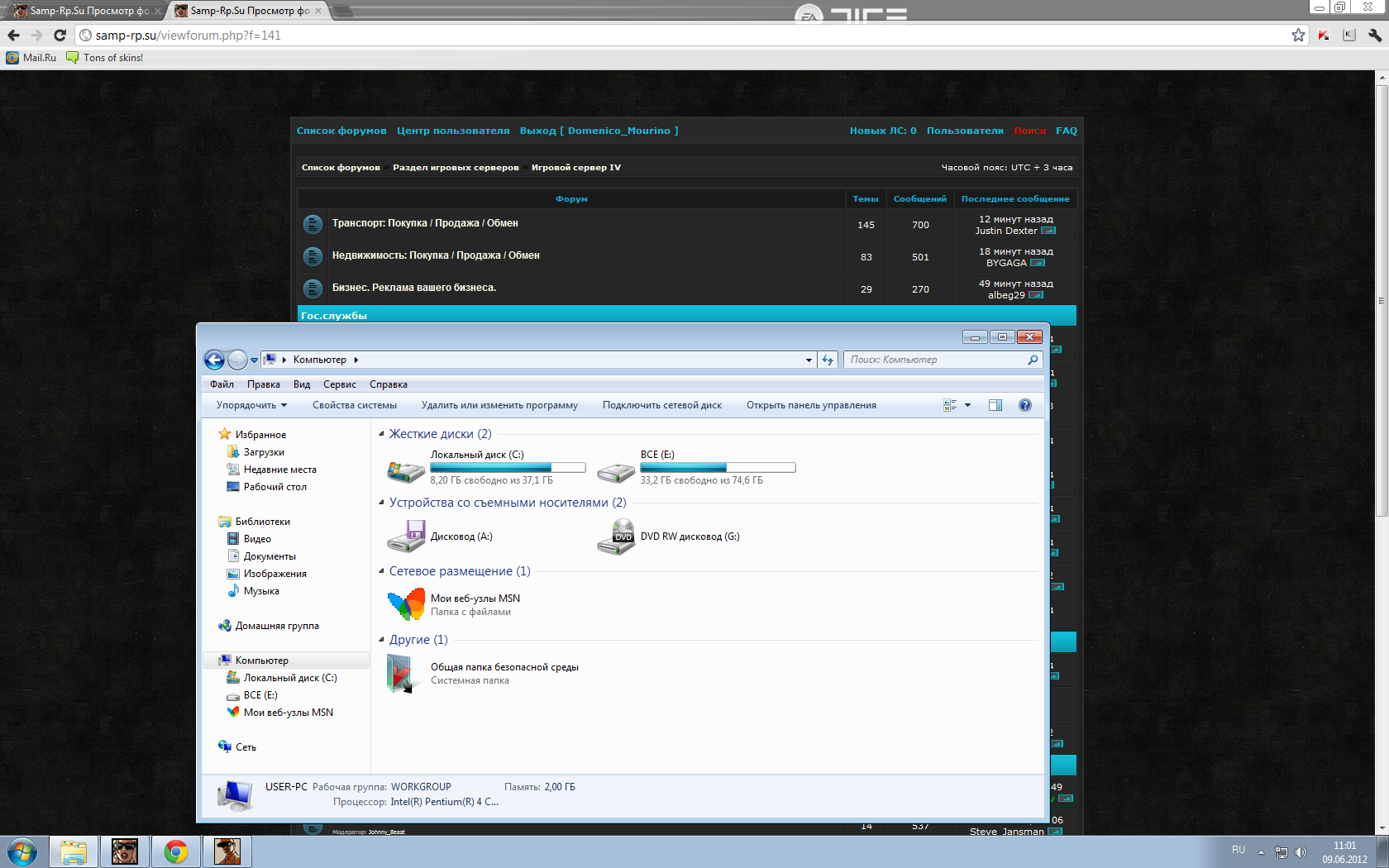Open the Упорядочить dropdown
Image resolution: width=1389 pixels, height=868 pixels.
click(x=251, y=405)
